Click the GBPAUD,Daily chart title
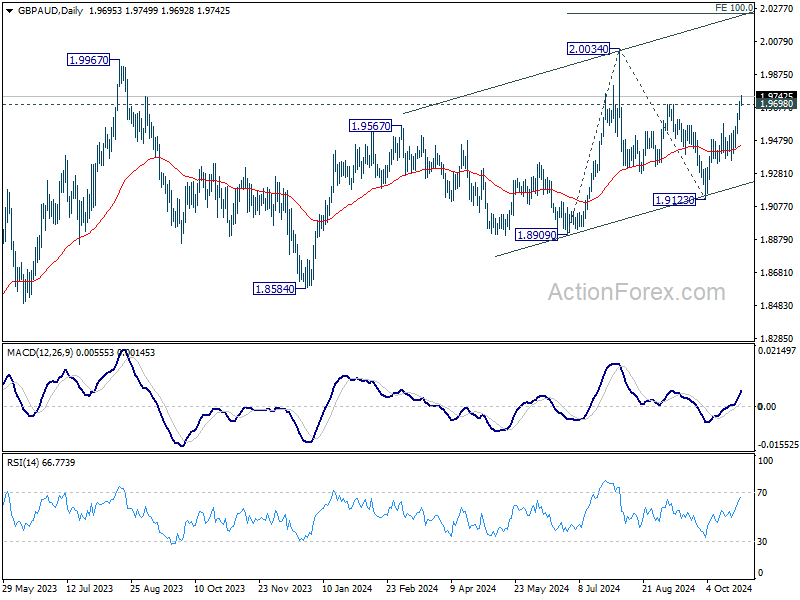This screenshot has width=800, height=600. click(50, 11)
